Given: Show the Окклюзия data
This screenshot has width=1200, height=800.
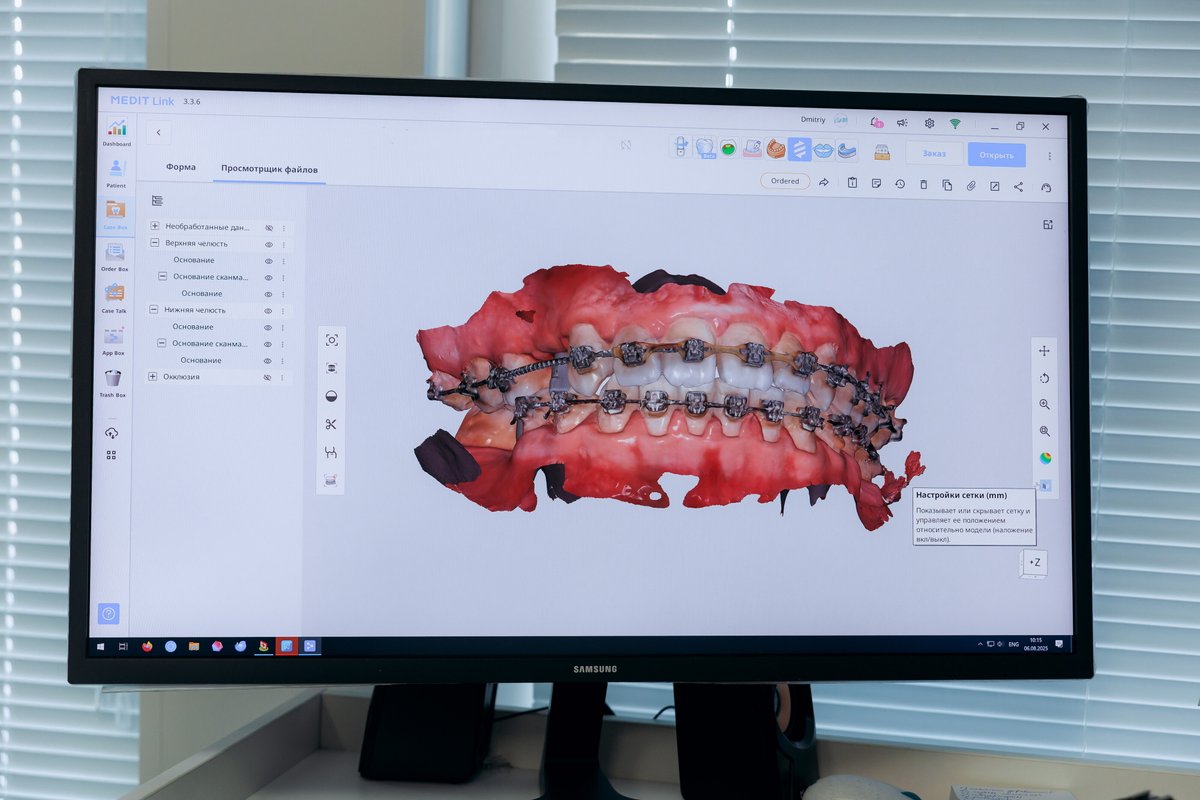Looking at the screenshot, I should pos(268,378).
